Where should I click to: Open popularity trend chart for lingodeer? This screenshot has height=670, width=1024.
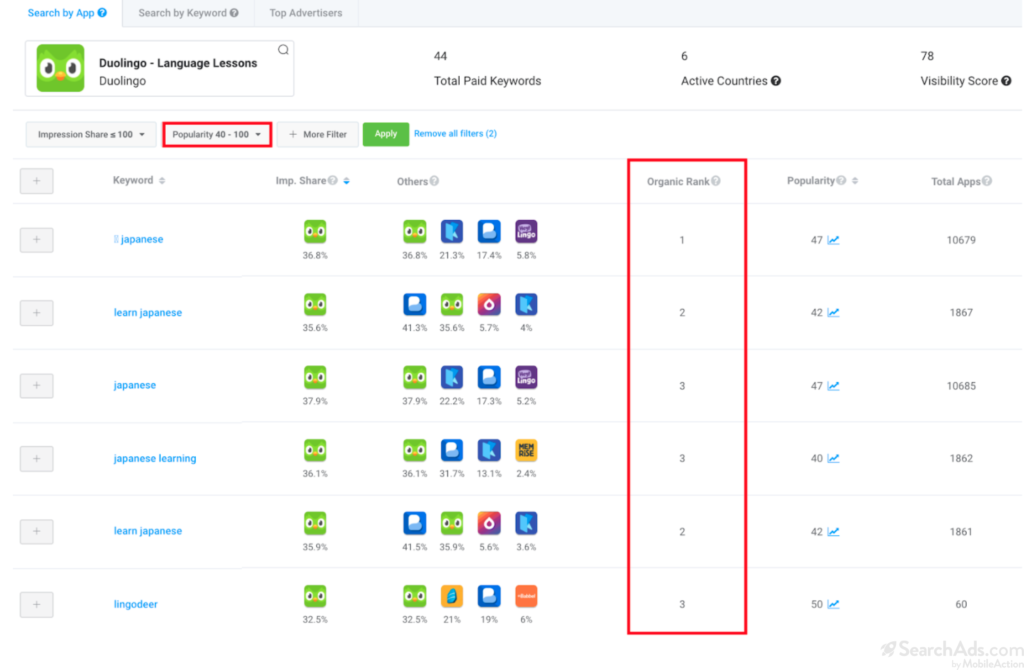[833, 604]
